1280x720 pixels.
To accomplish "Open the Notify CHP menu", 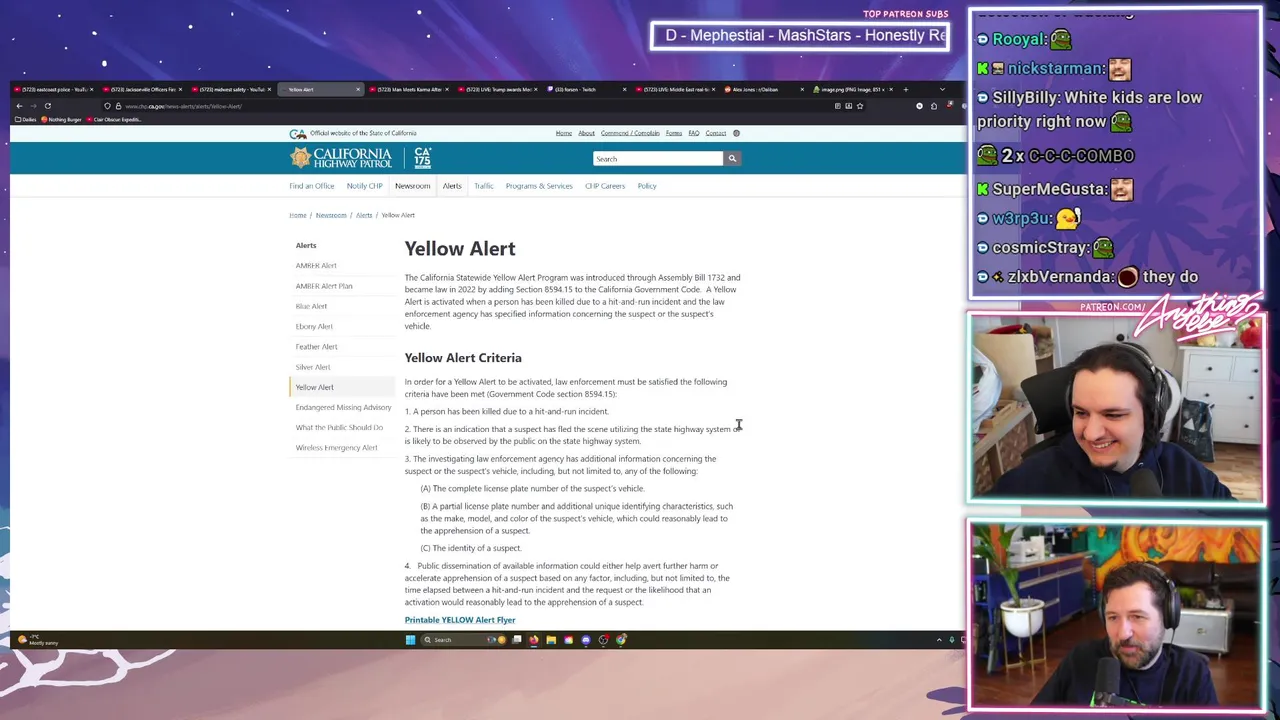I will (x=365, y=186).
